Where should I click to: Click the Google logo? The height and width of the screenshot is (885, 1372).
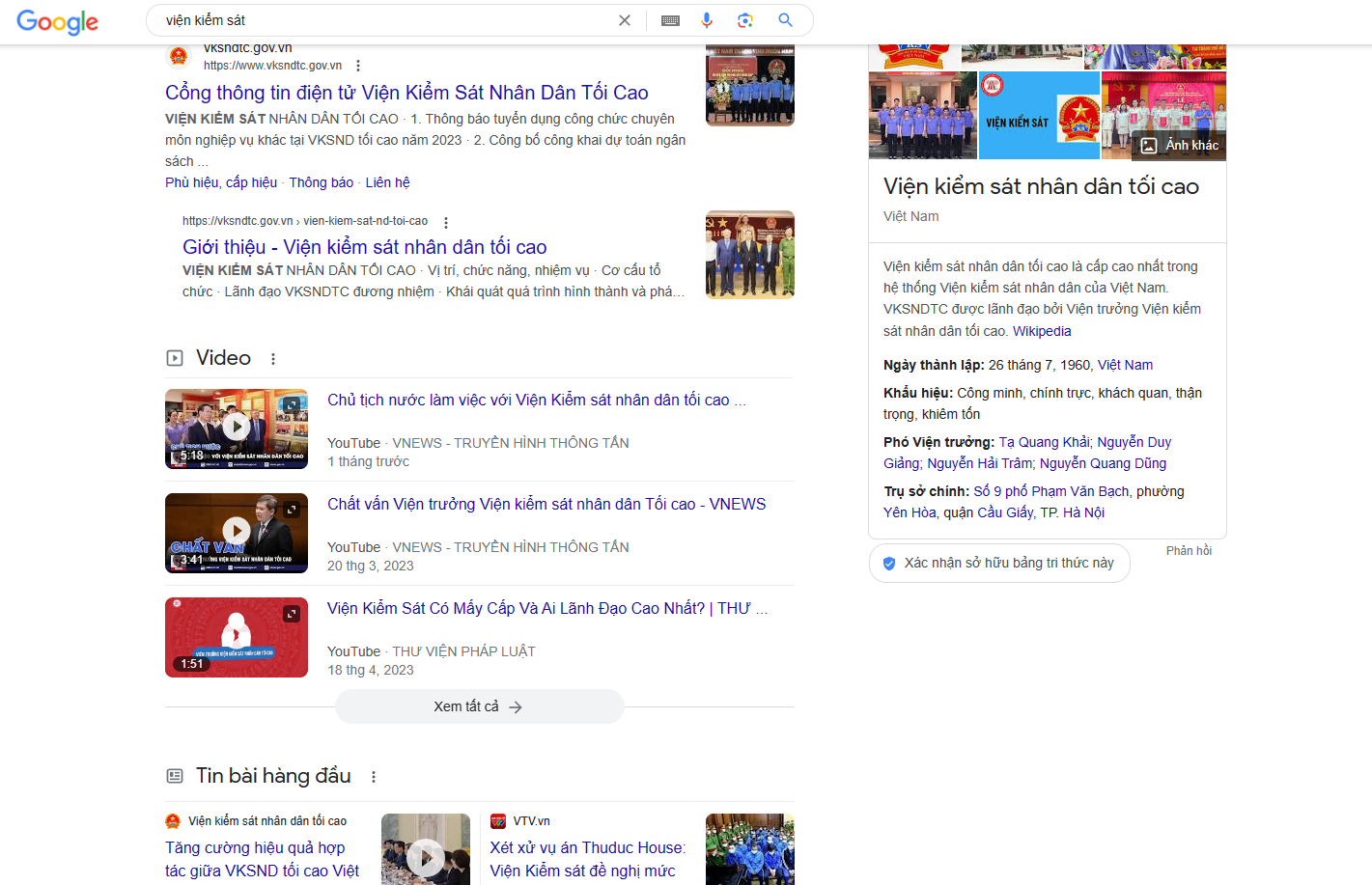click(x=57, y=22)
